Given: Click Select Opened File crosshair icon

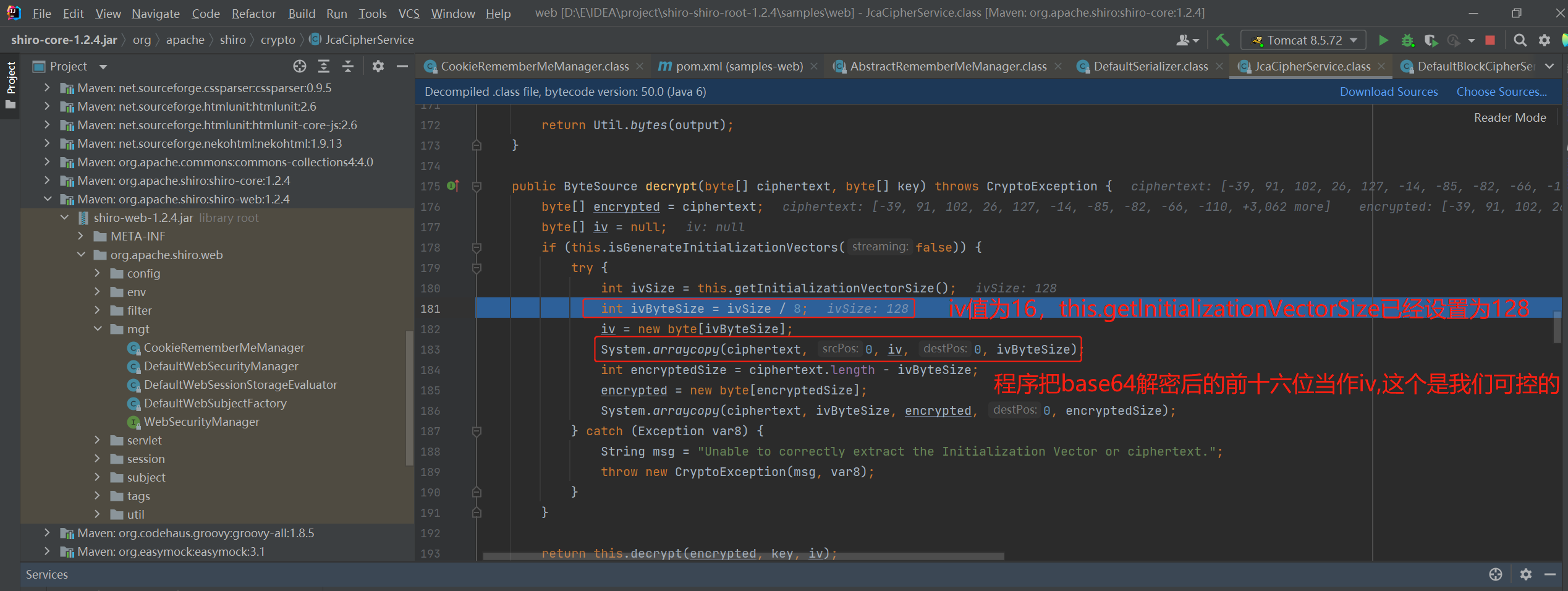Looking at the screenshot, I should pos(300,66).
